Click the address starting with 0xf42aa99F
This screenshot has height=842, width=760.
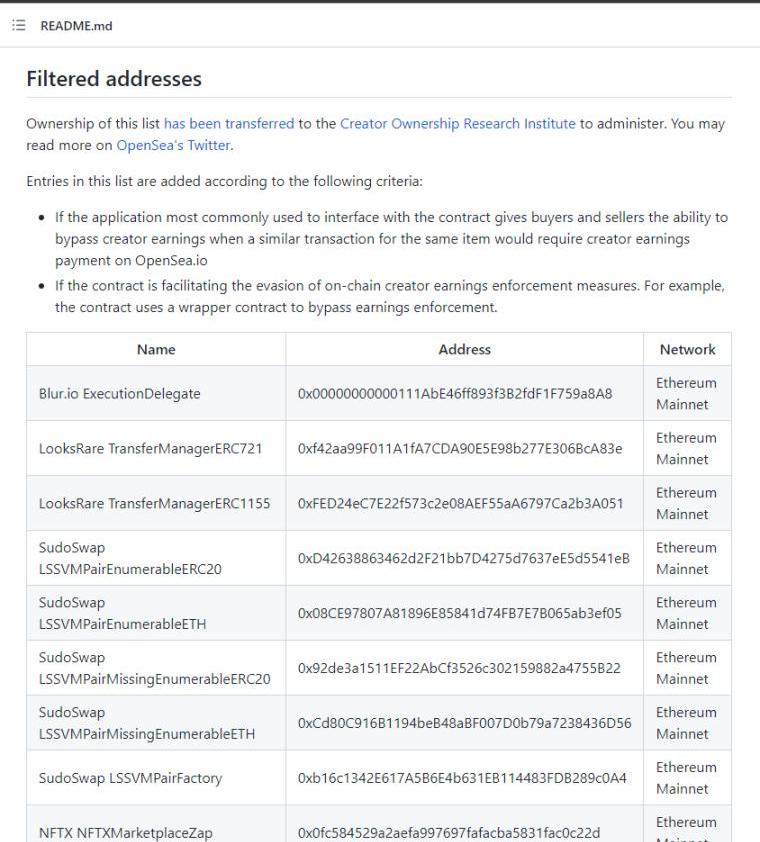click(x=459, y=449)
